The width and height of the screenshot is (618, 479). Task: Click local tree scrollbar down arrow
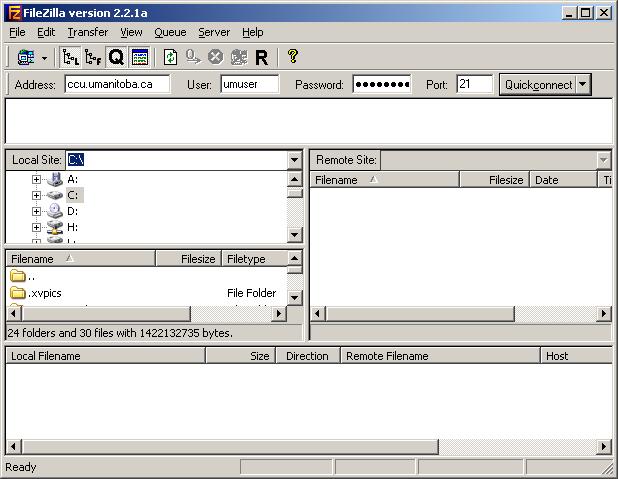tap(294, 235)
